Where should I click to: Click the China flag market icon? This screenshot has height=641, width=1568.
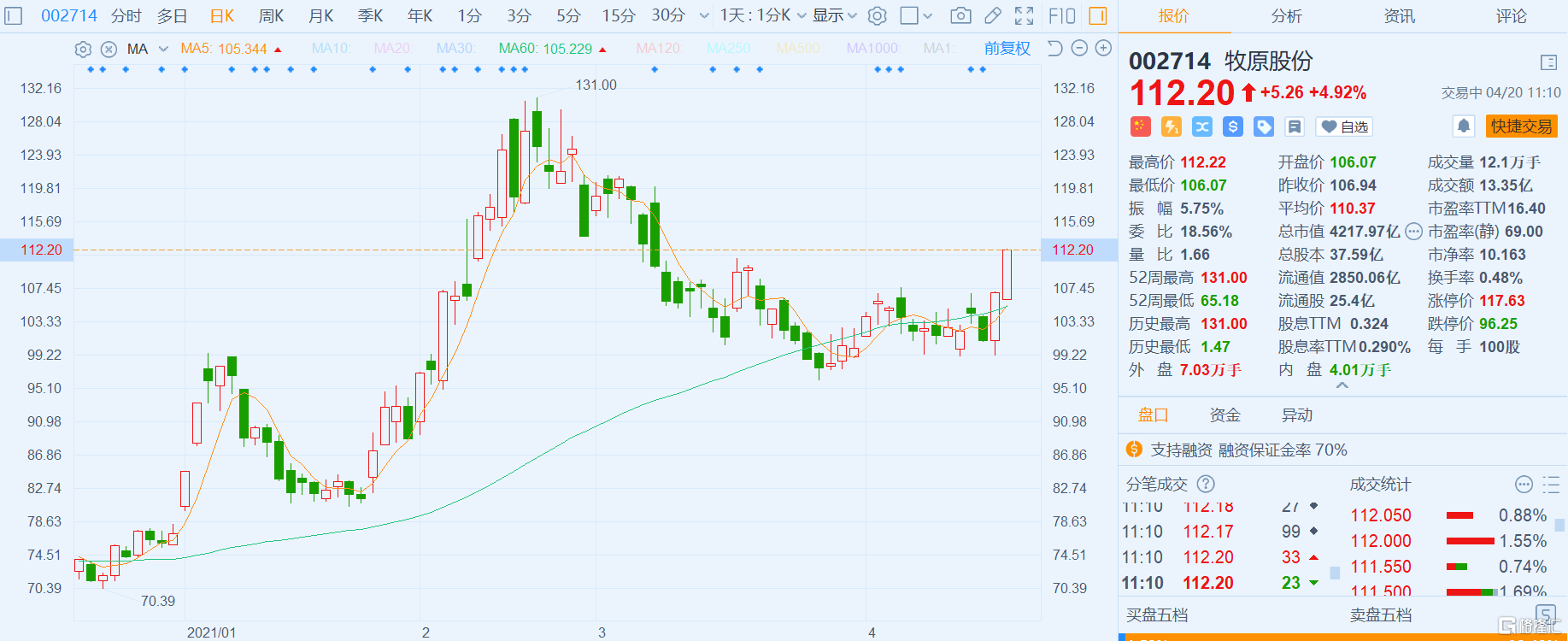point(1141,126)
